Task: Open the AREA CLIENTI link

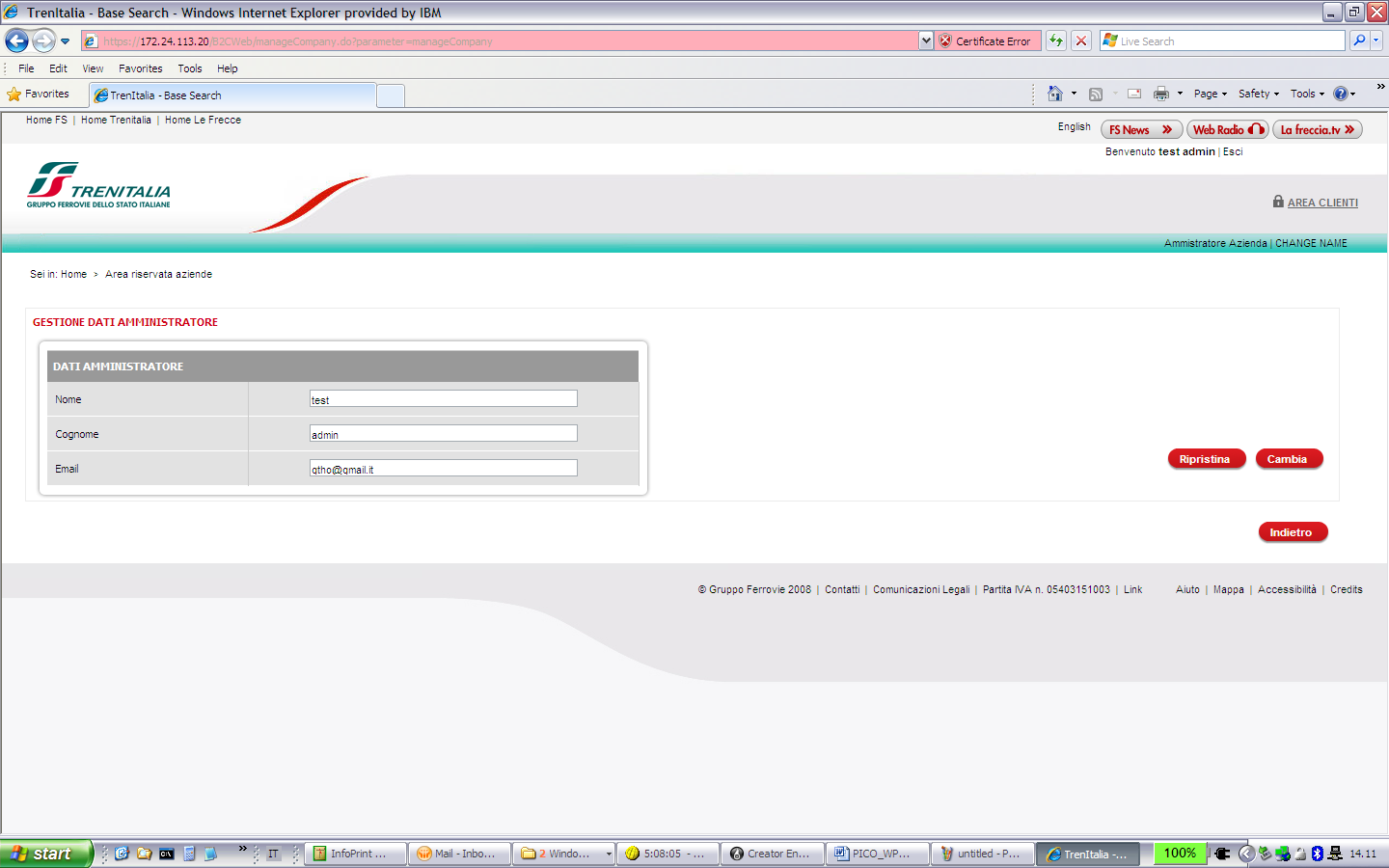Action: click(1322, 203)
